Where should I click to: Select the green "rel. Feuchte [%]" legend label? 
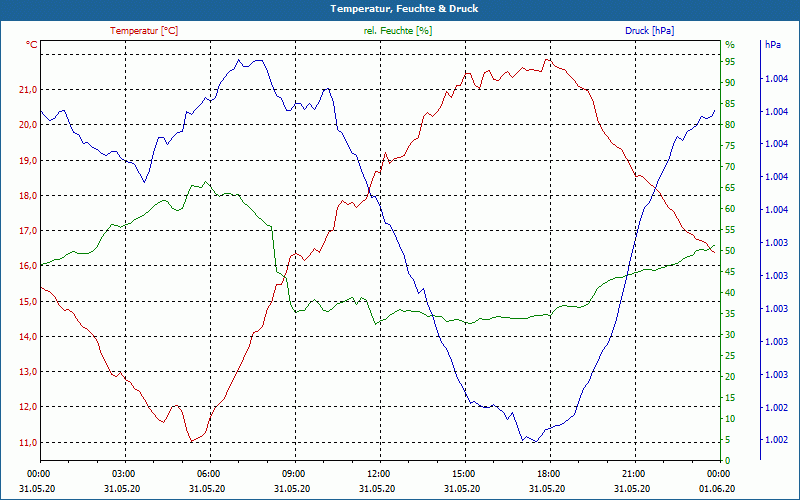[398, 31]
